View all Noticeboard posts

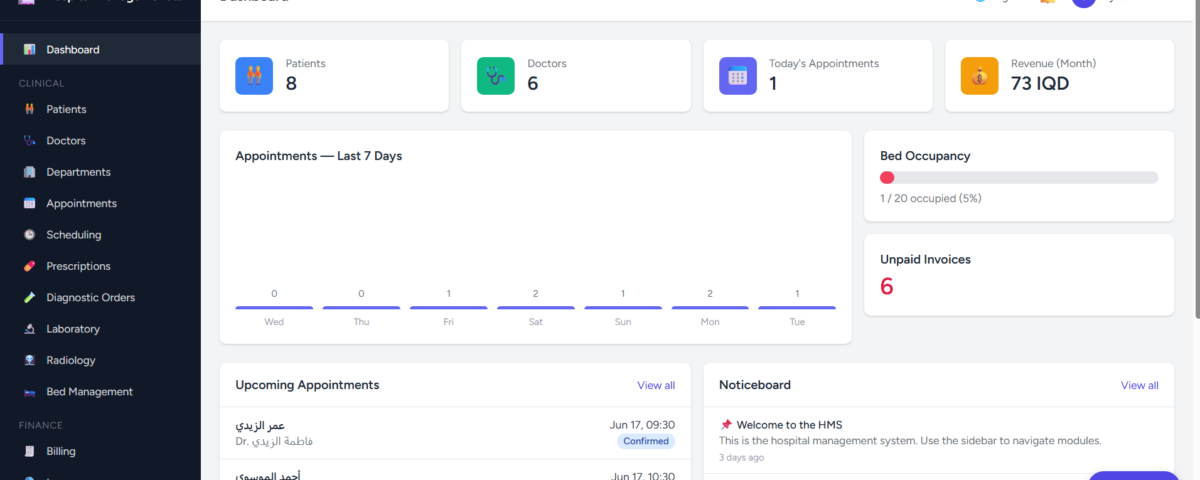pyautogui.click(x=1139, y=385)
